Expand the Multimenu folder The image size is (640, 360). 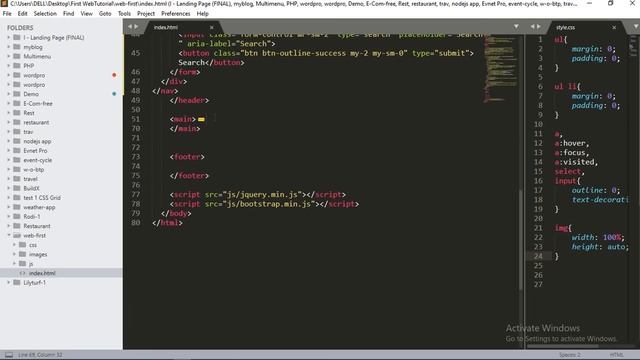pyautogui.click(x=9, y=56)
